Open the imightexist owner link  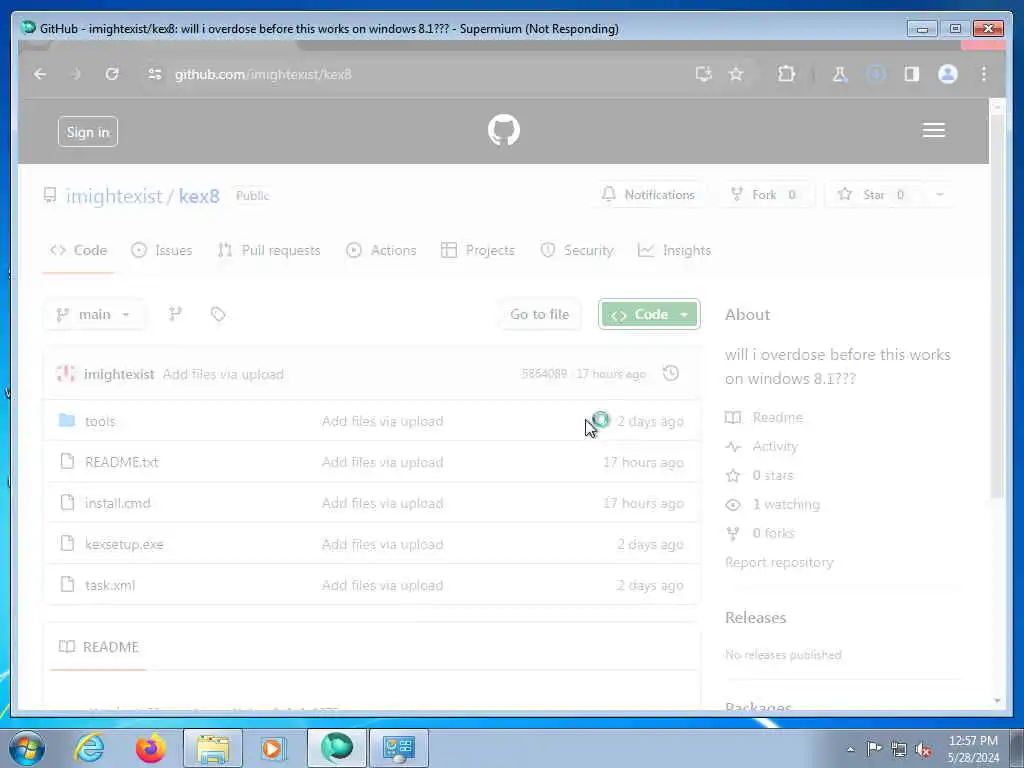114,196
